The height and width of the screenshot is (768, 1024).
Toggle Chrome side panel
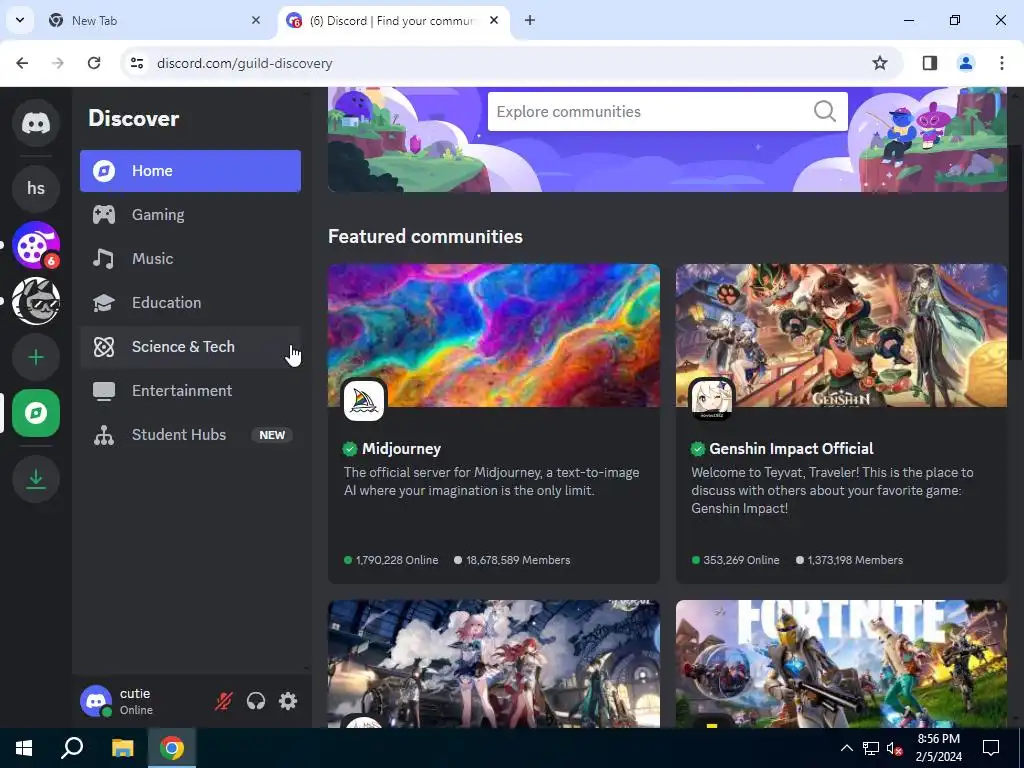pos(929,63)
